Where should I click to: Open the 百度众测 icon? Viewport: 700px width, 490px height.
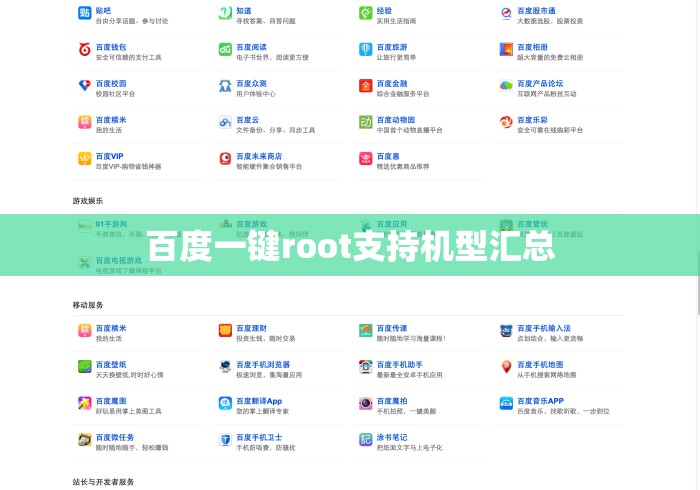coord(225,86)
